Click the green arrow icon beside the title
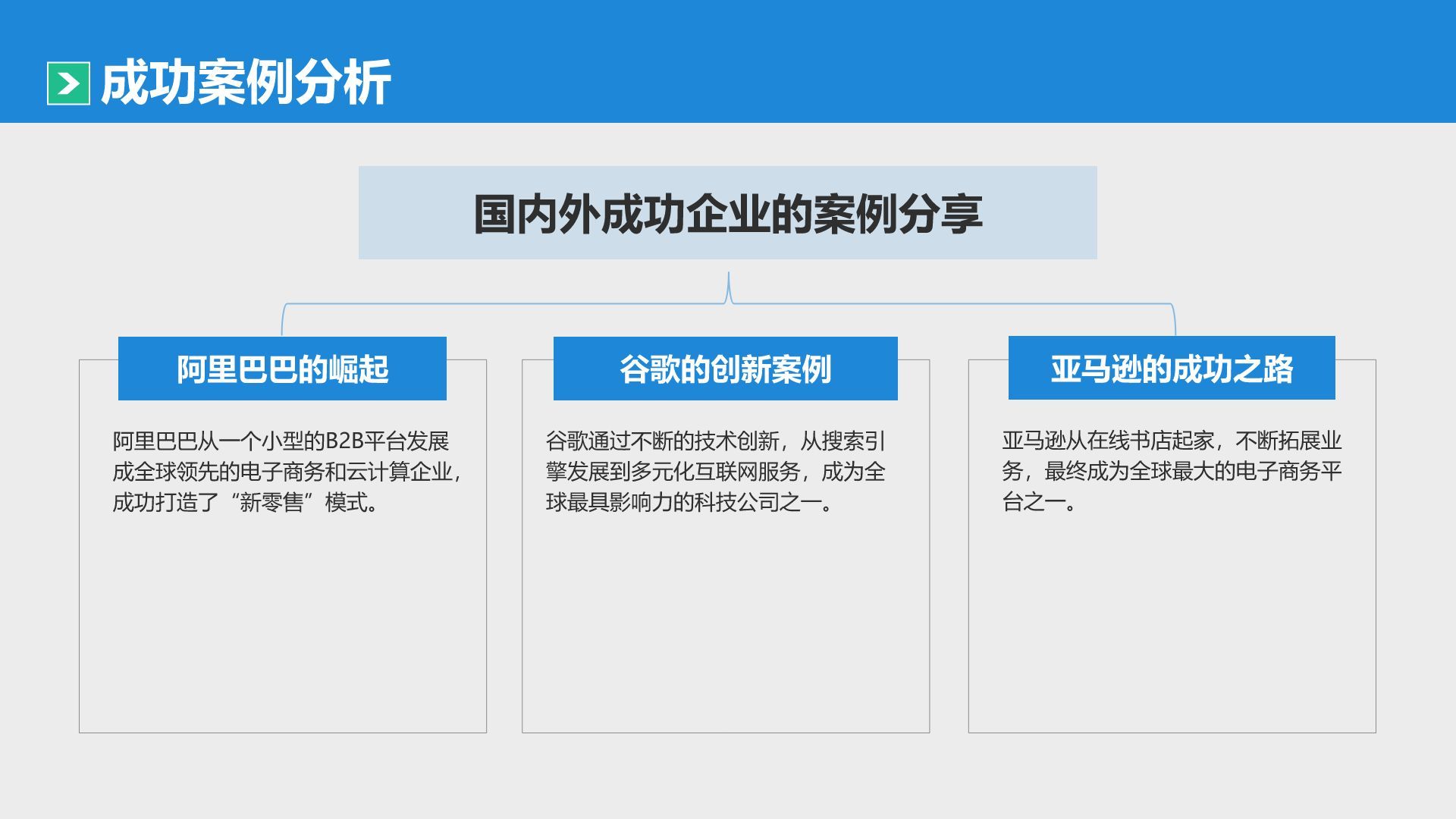The width and height of the screenshot is (1456, 819). [x=68, y=83]
